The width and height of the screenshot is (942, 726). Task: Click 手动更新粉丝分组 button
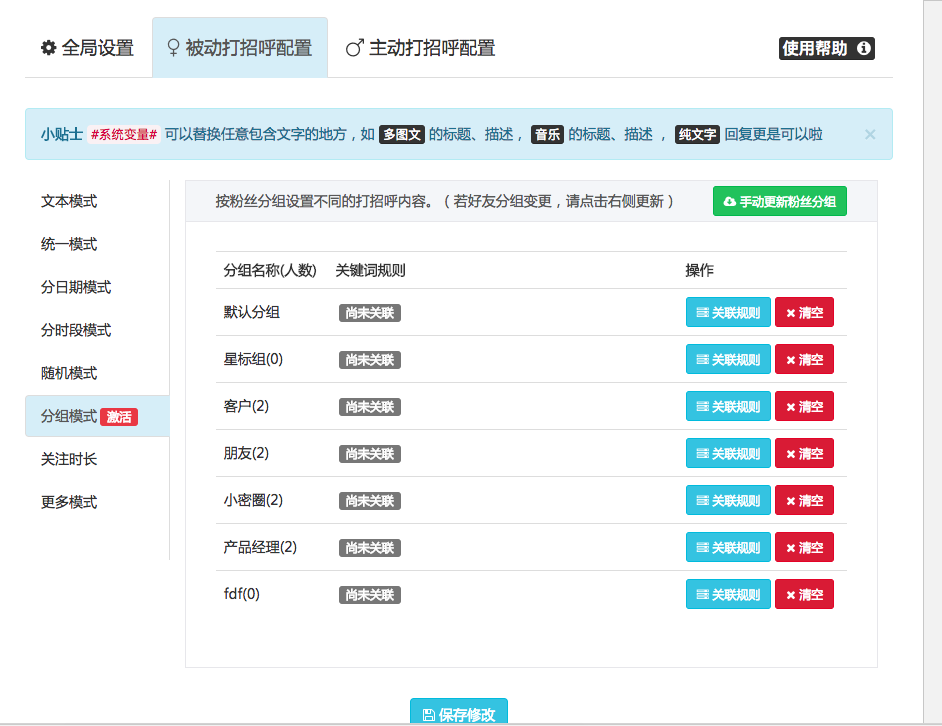[x=780, y=201]
